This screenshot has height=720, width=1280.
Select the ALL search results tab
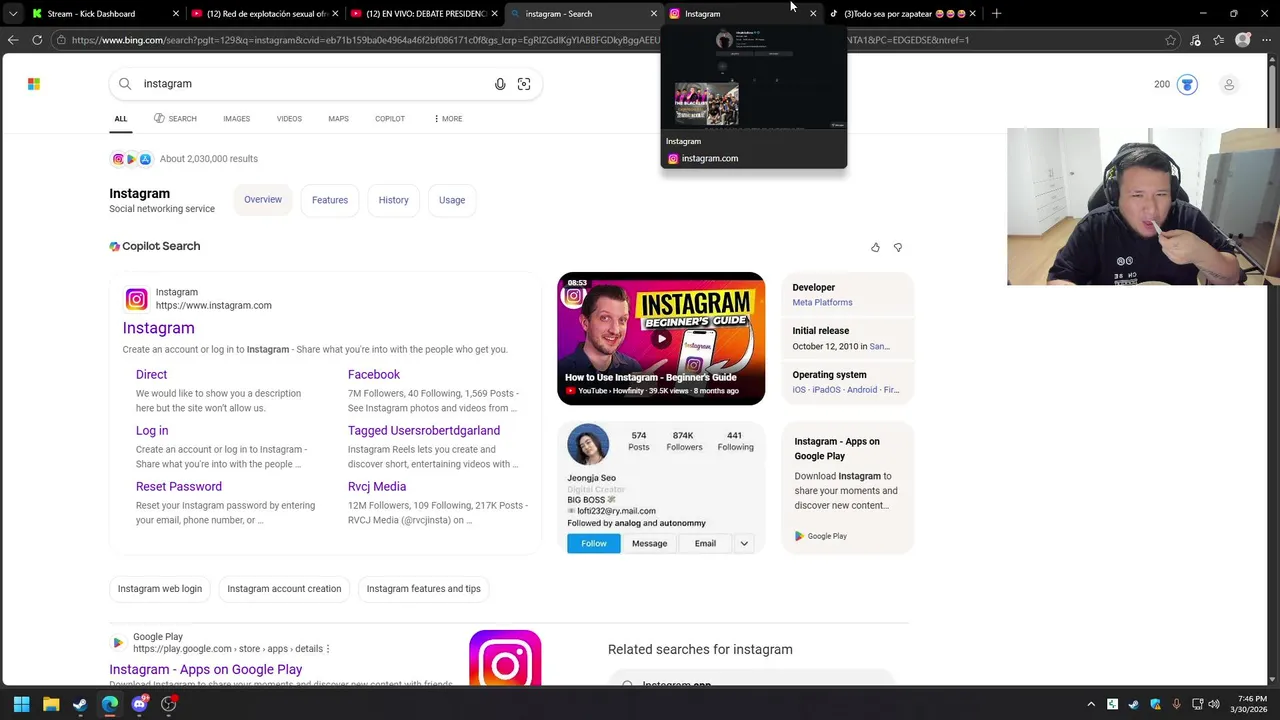[121, 119]
